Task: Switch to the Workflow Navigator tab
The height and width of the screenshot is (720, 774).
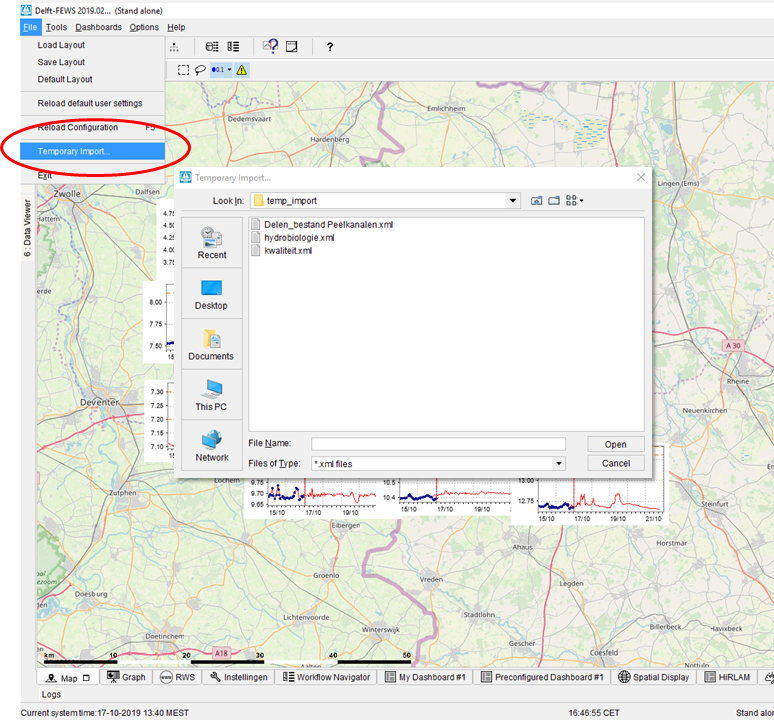Action: point(326,677)
